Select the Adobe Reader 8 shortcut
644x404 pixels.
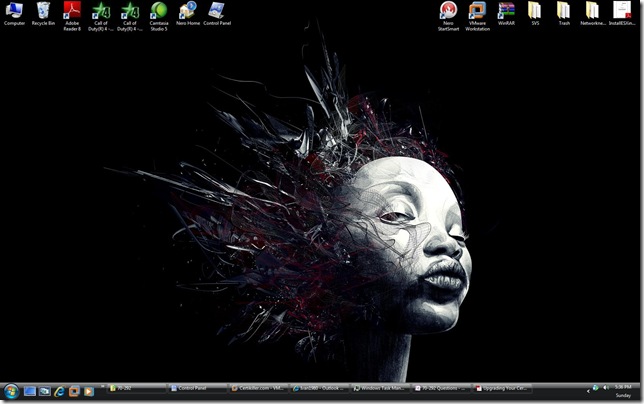click(72, 16)
